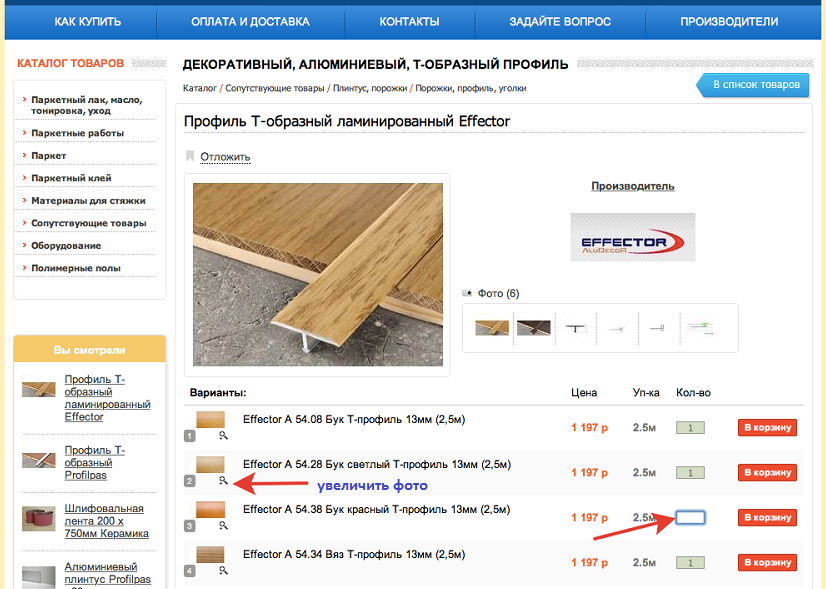This screenshot has height=589, width=826.
Task: Open Порожки, профиль, уголки breadcrumb link
Action: (x=470, y=89)
